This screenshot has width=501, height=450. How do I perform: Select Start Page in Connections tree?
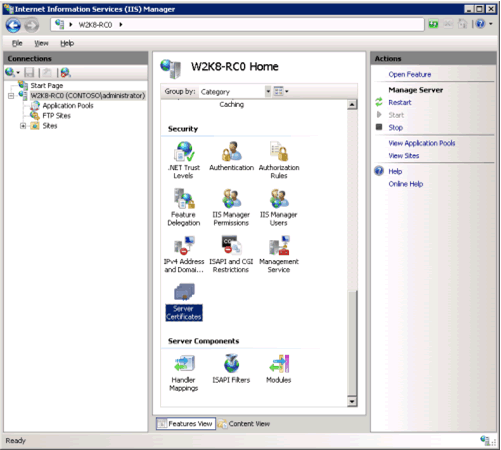pyautogui.click(x=47, y=86)
